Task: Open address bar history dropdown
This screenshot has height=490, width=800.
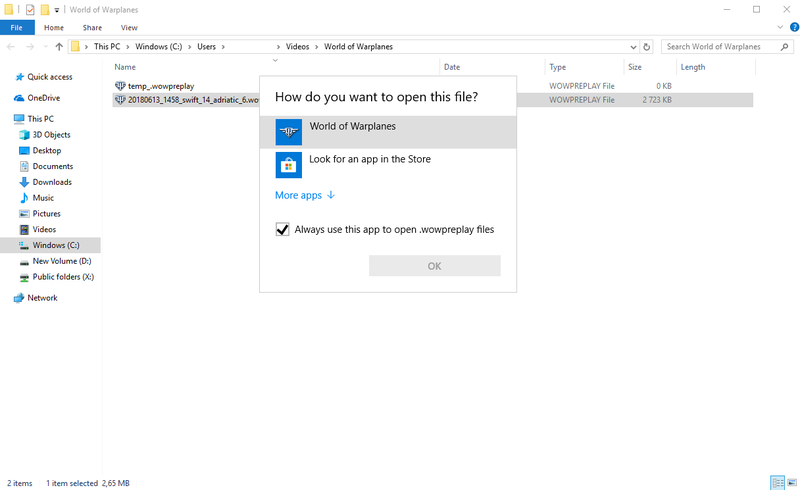Action: pos(633,47)
